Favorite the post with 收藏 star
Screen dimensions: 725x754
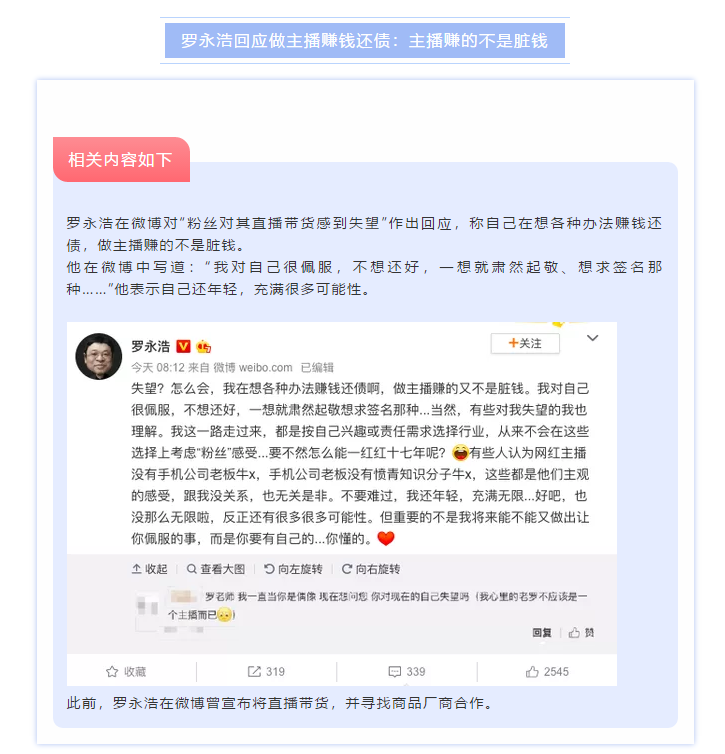pyautogui.click(x=126, y=672)
